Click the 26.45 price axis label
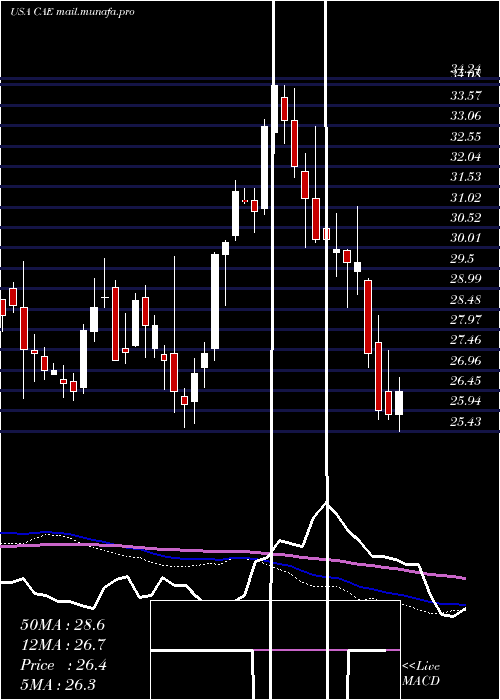 coord(466,381)
